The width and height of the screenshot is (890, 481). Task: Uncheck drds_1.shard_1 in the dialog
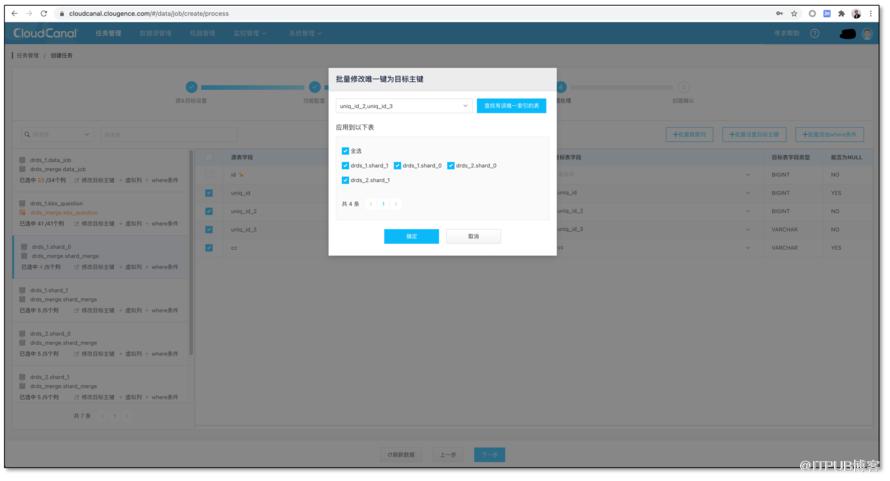pos(345,166)
